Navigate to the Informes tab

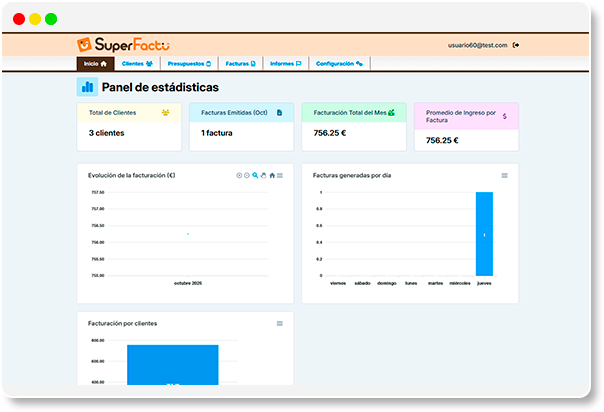click(285, 63)
